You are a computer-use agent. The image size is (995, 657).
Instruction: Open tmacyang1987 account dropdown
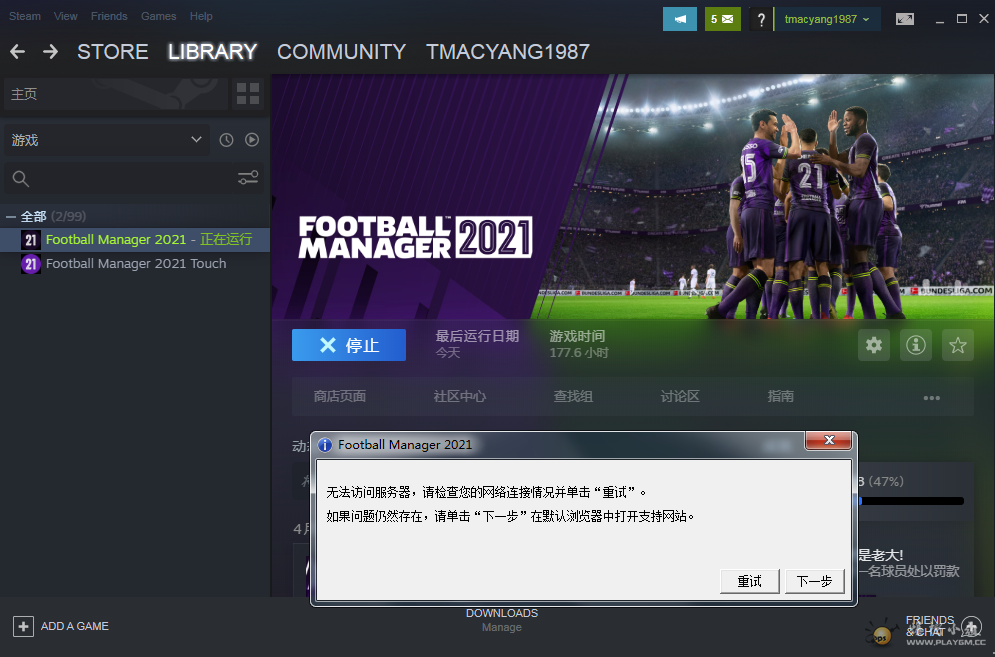pos(827,19)
